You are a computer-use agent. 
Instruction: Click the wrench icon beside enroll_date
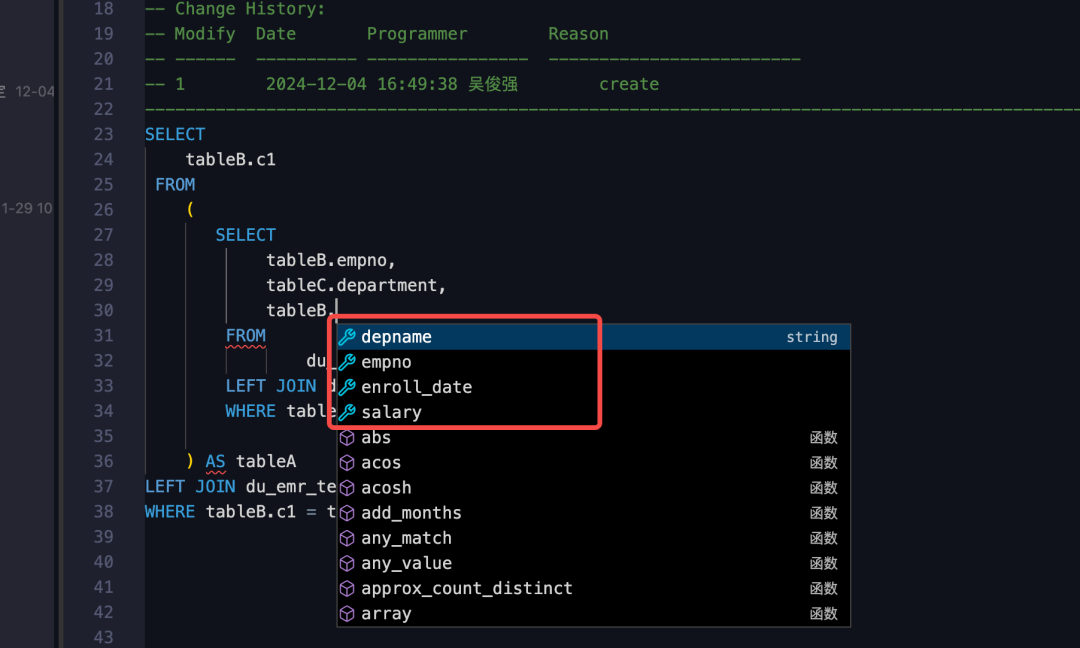click(x=347, y=387)
